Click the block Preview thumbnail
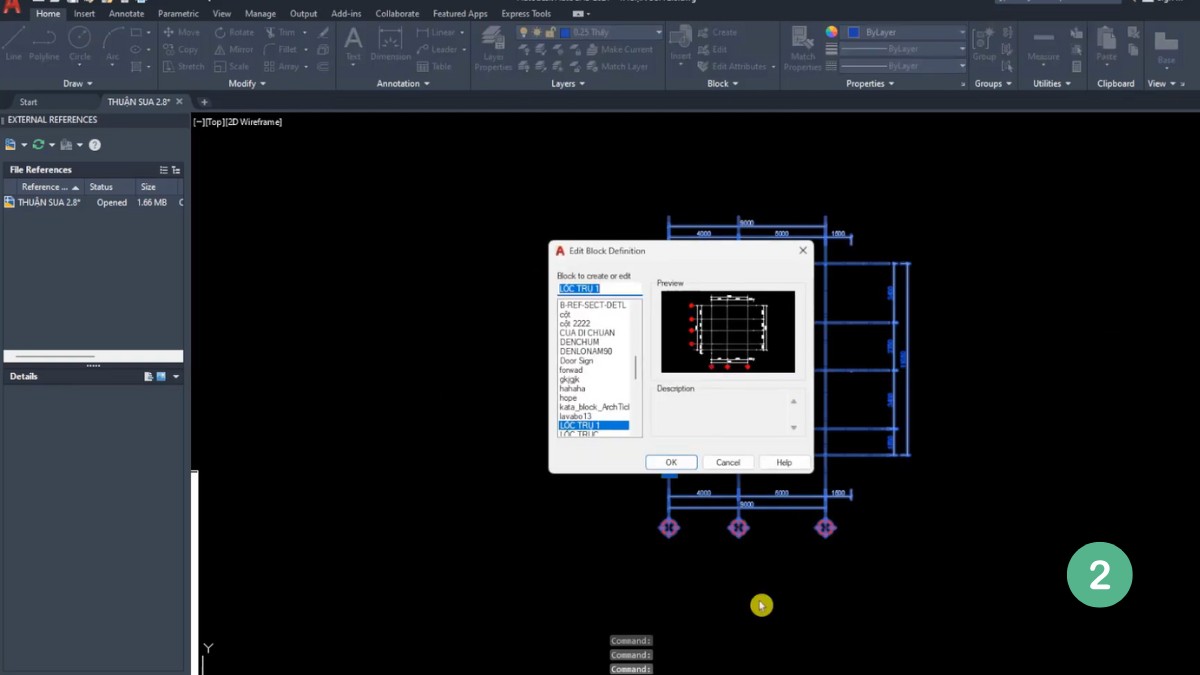This screenshot has width=1200, height=675. 728,332
